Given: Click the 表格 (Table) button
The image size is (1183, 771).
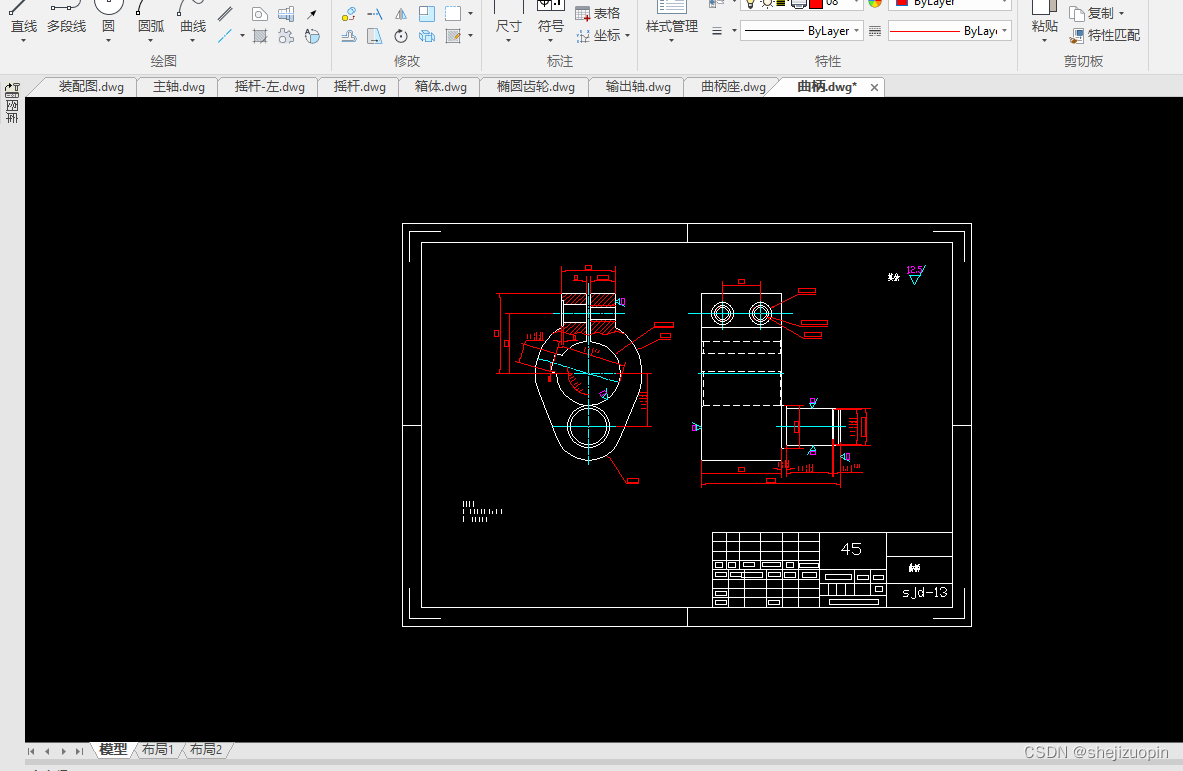Looking at the screenshot, I should tap(598, 14).
